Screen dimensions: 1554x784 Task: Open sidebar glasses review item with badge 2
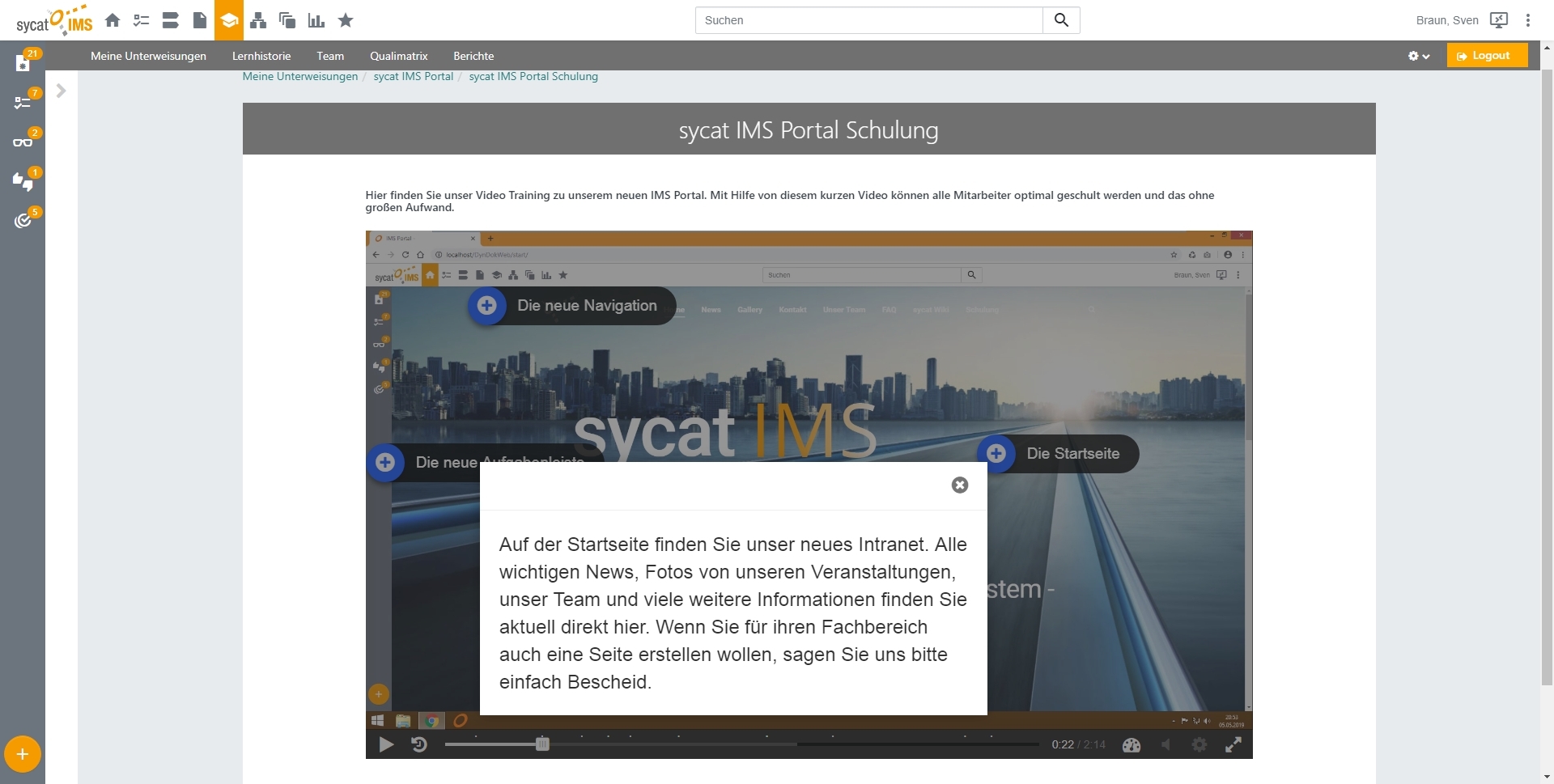click(x=23, y=142)
